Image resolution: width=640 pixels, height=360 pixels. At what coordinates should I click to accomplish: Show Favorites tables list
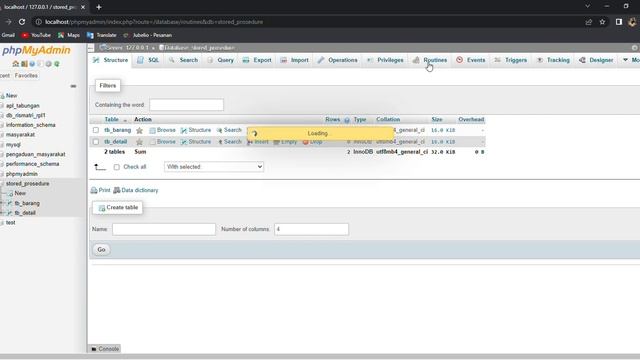pos(26,76)
